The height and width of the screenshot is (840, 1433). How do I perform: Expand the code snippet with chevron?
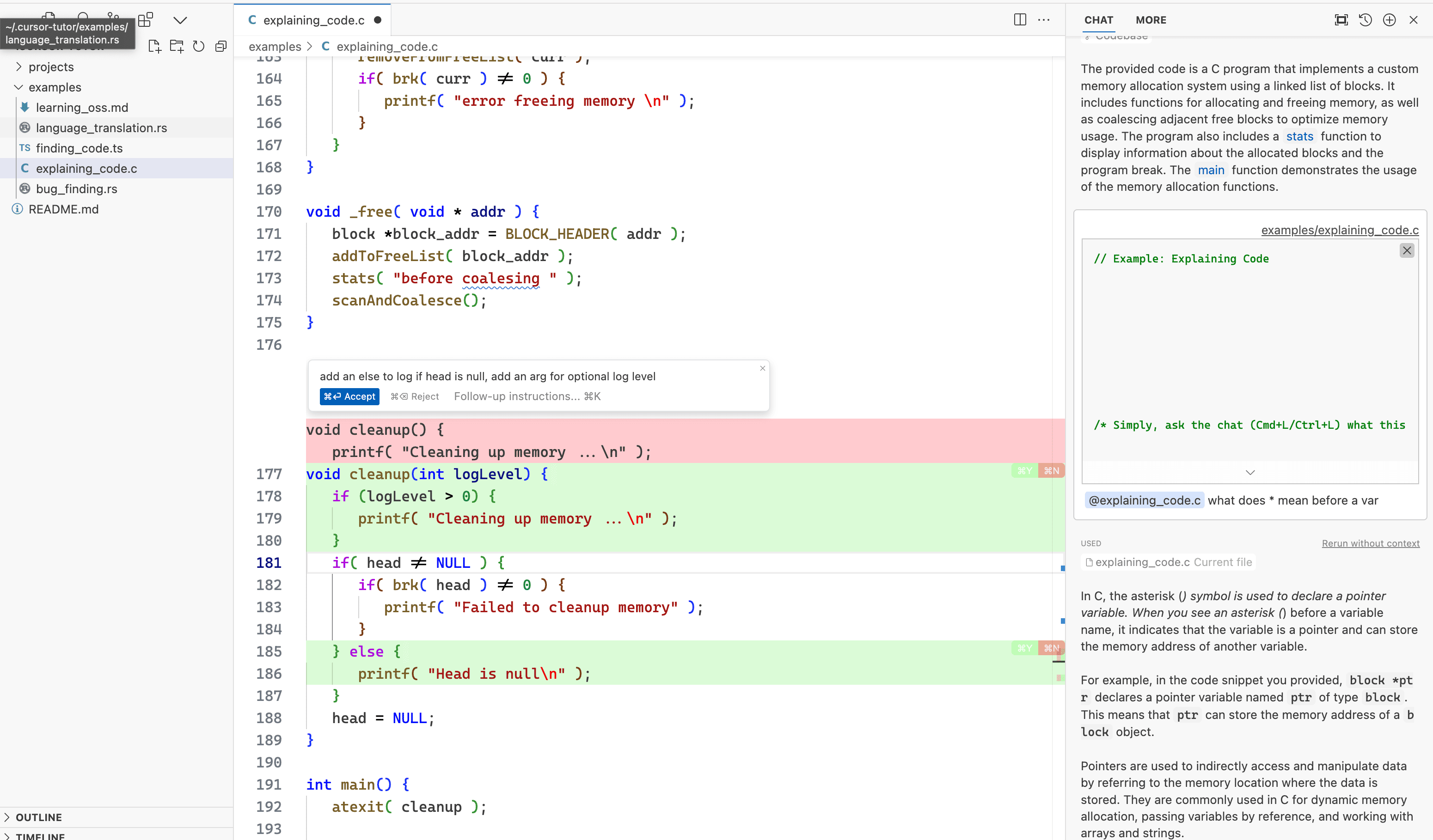pyautogui.click(x=1250, y=472)
